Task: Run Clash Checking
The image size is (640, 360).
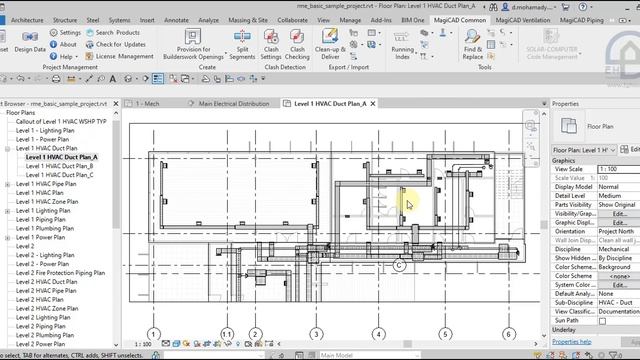Action: tap(297, 44)
